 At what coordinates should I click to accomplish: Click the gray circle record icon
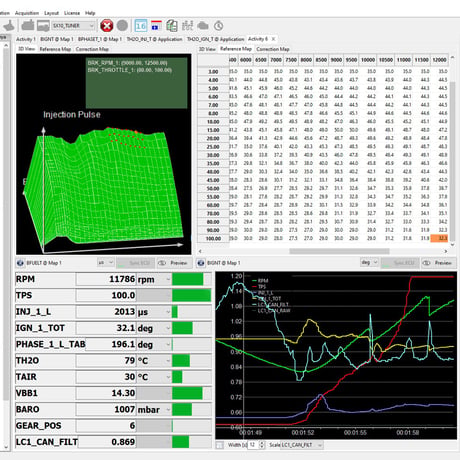pos(122,26)
